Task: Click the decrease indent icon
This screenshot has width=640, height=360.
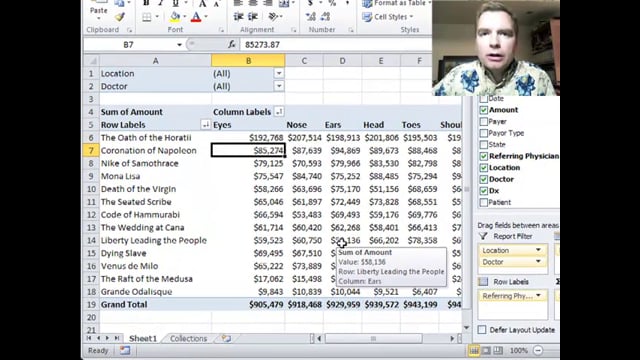Action: [238, 17]
